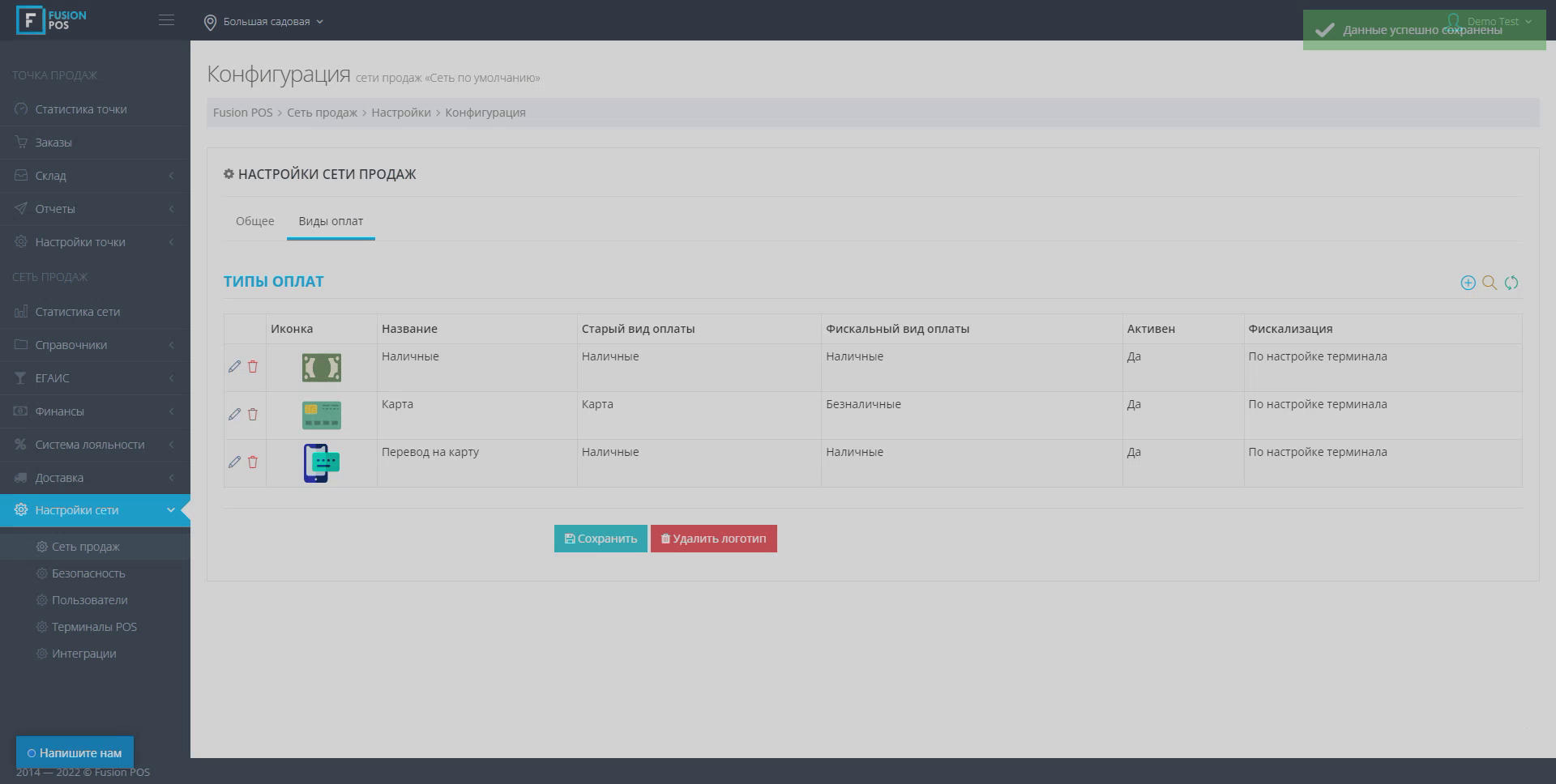The image size is (1556, 784).
Task: Refresh the payment types table
Action: point(1511,283)
